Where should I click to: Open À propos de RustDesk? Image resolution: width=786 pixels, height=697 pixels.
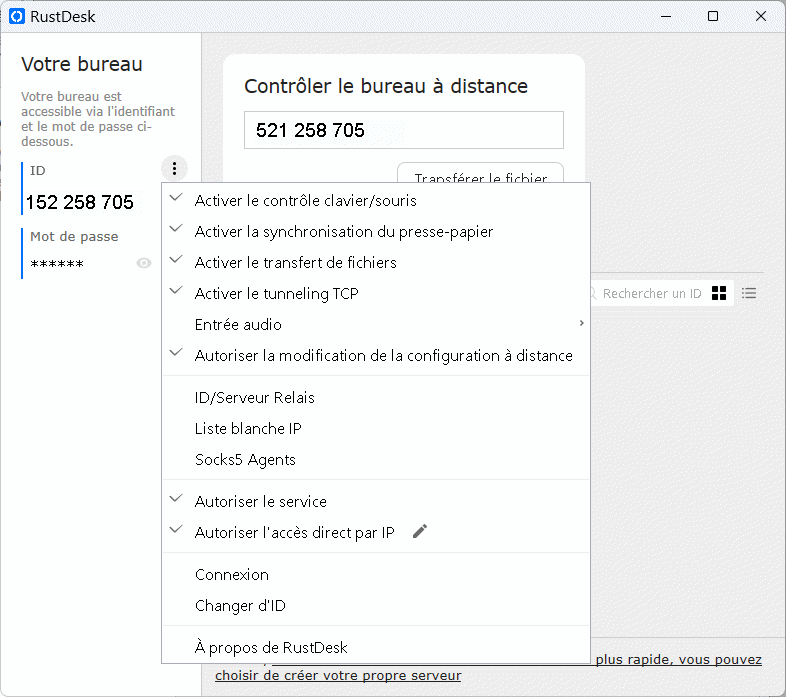click(x=376, y=647)
